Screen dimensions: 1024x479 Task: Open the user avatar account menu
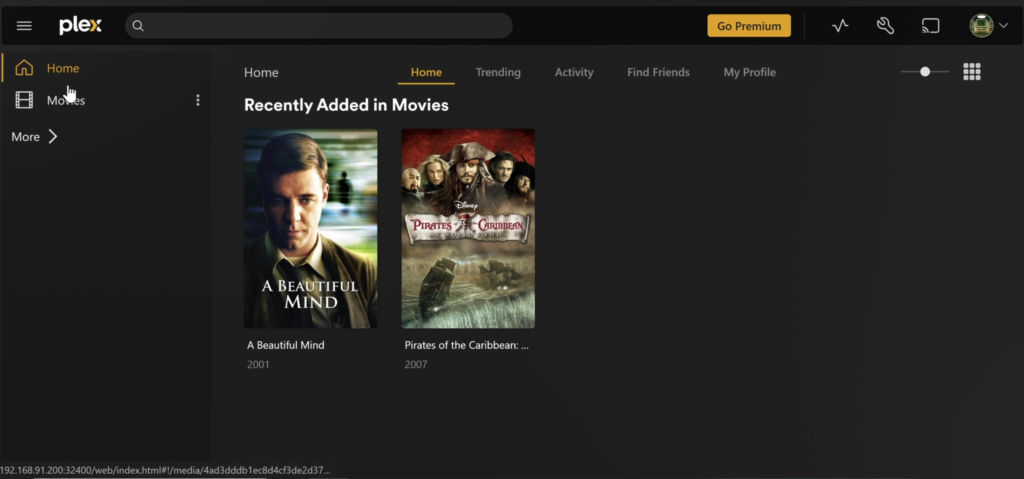(988, 26)
